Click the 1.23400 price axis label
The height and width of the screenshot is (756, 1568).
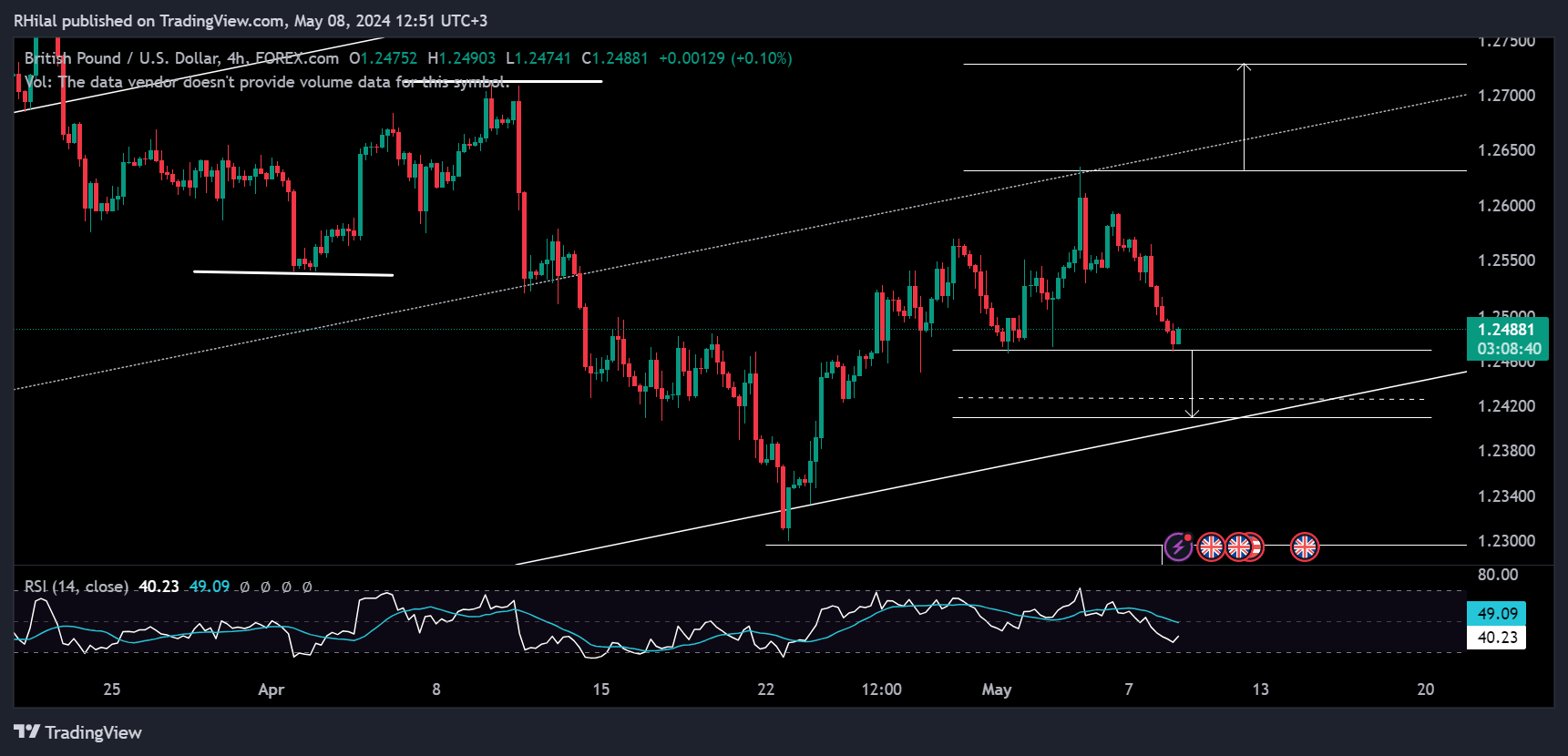tap(1506, 496)
